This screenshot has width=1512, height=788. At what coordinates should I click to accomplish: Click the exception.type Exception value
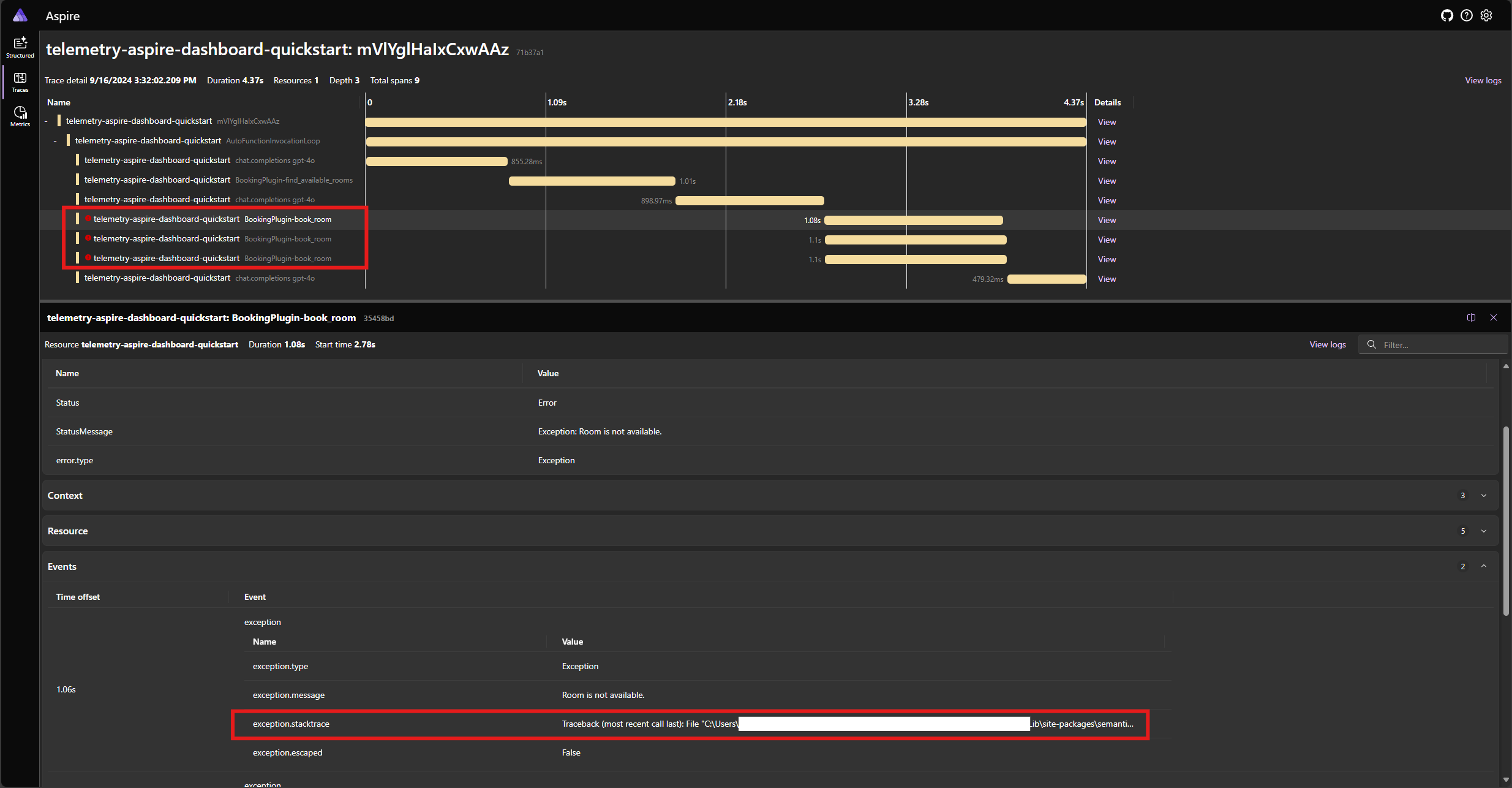pos(580,666)
